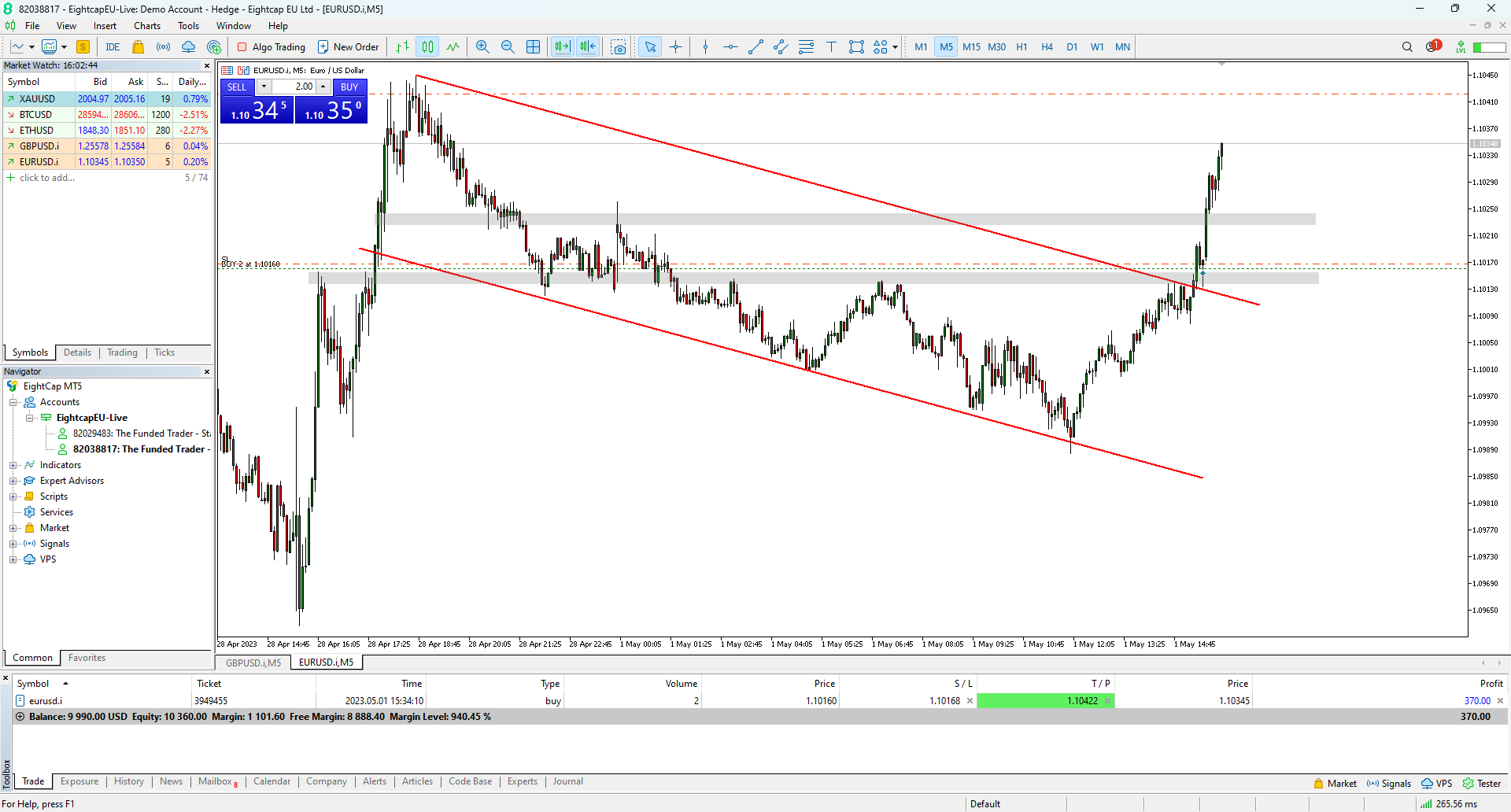Screen dimensions: 1511x812
Task: Take a chart screenshot with the camera icon
Action: (619, 47)
